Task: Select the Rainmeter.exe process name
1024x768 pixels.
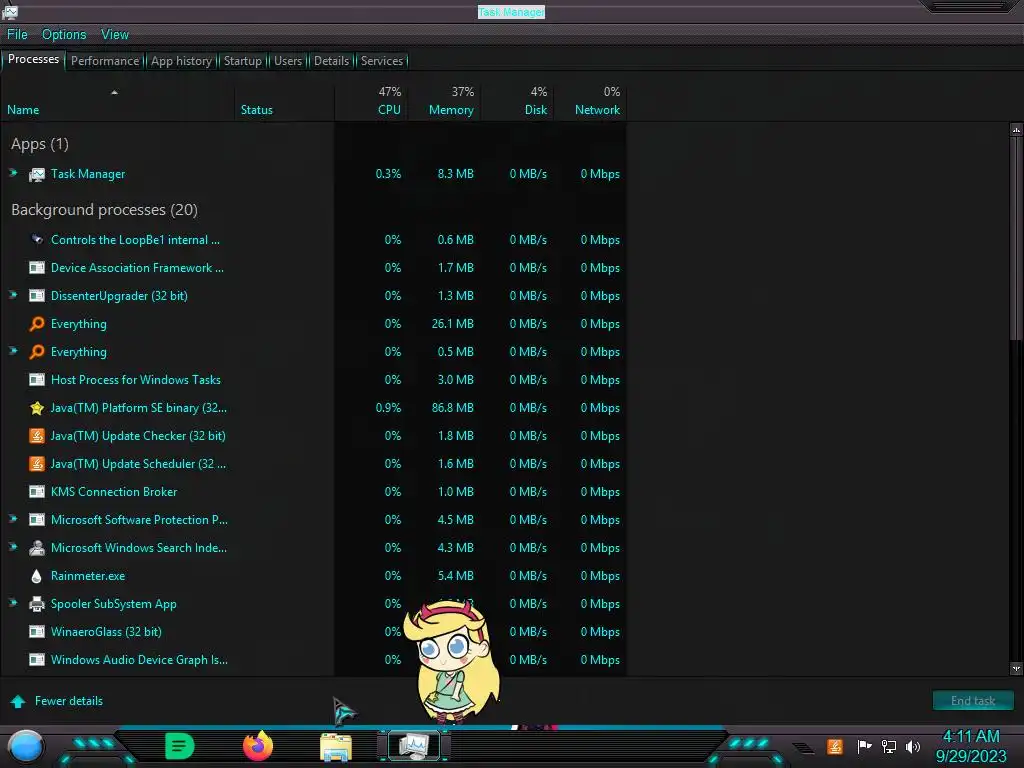Action: 88,576
